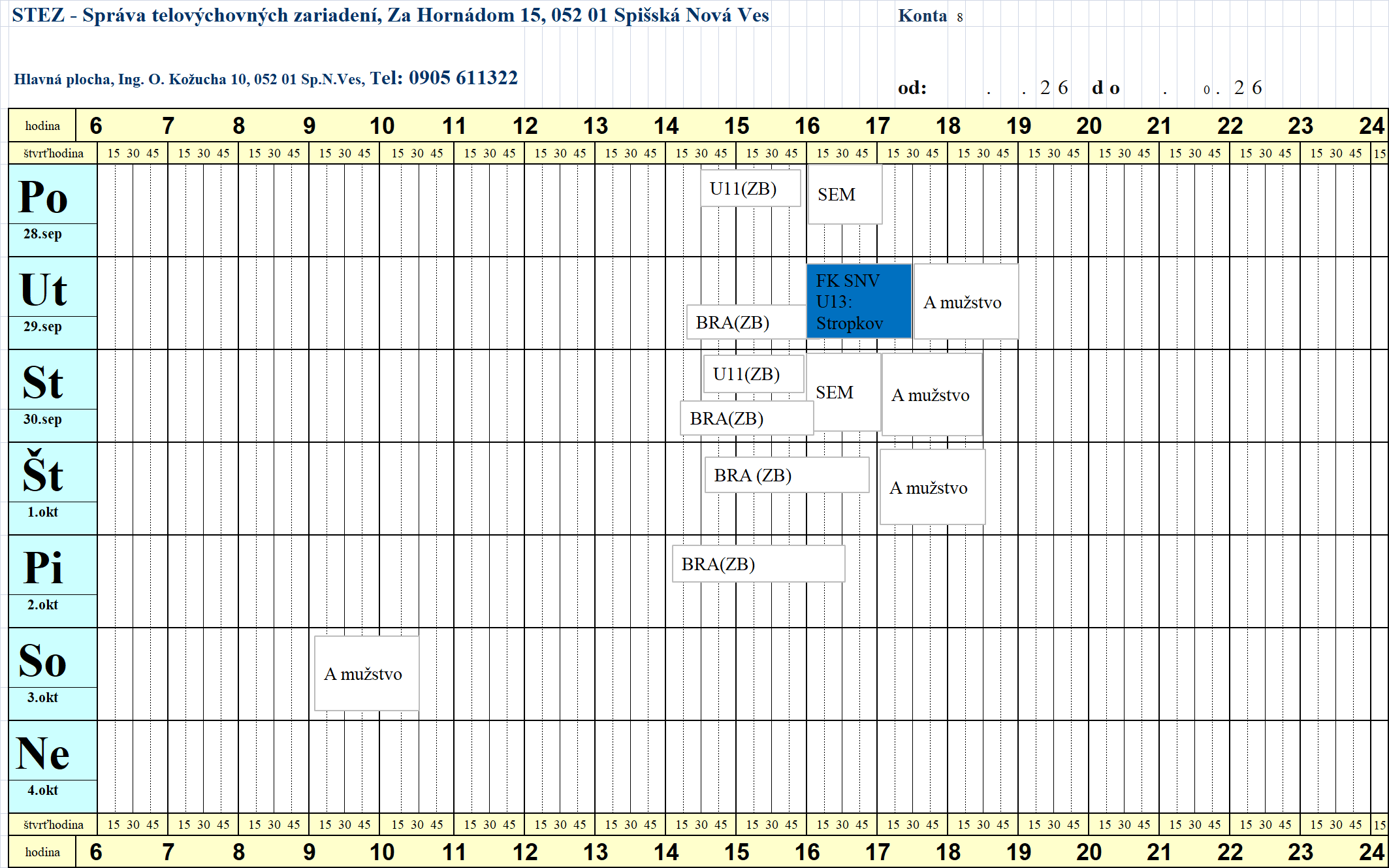Click hour 12 in top header row

[x=525, y=125]
